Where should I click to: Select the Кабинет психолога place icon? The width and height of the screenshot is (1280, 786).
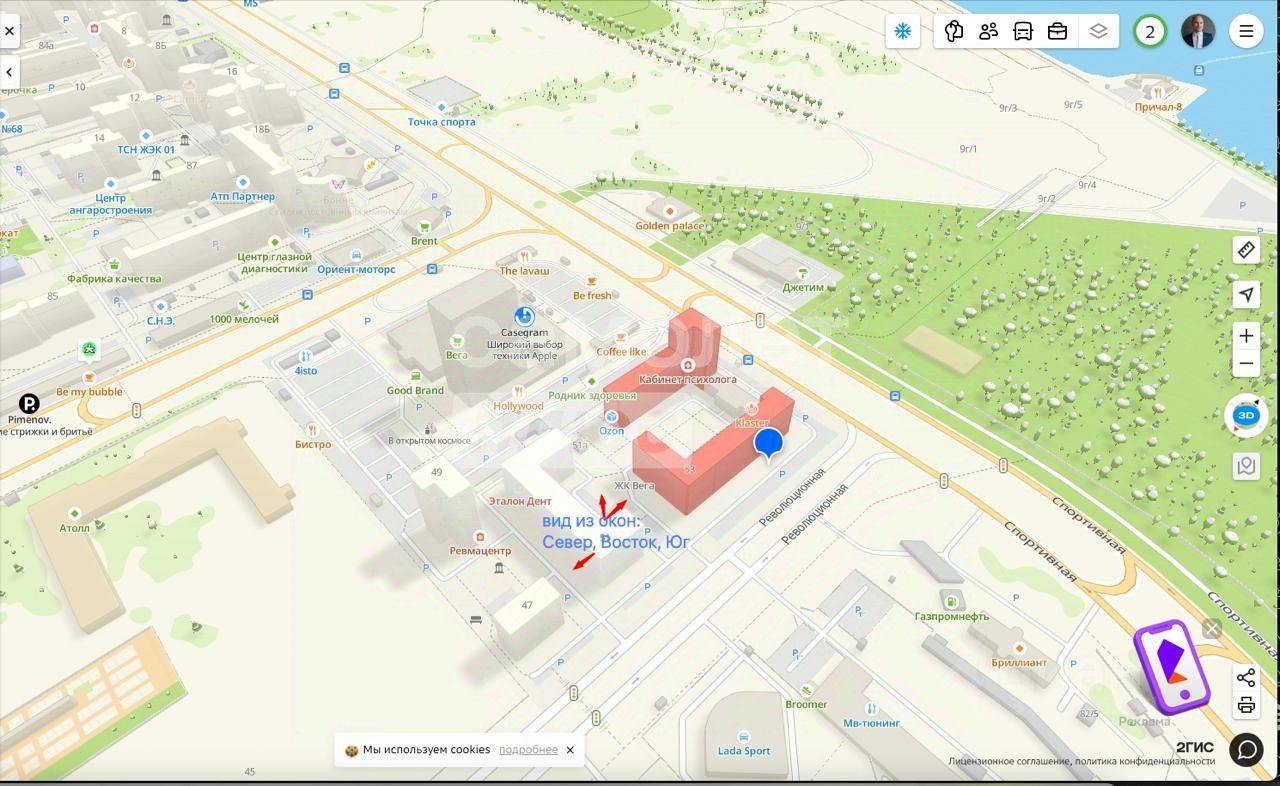(687, 365)
